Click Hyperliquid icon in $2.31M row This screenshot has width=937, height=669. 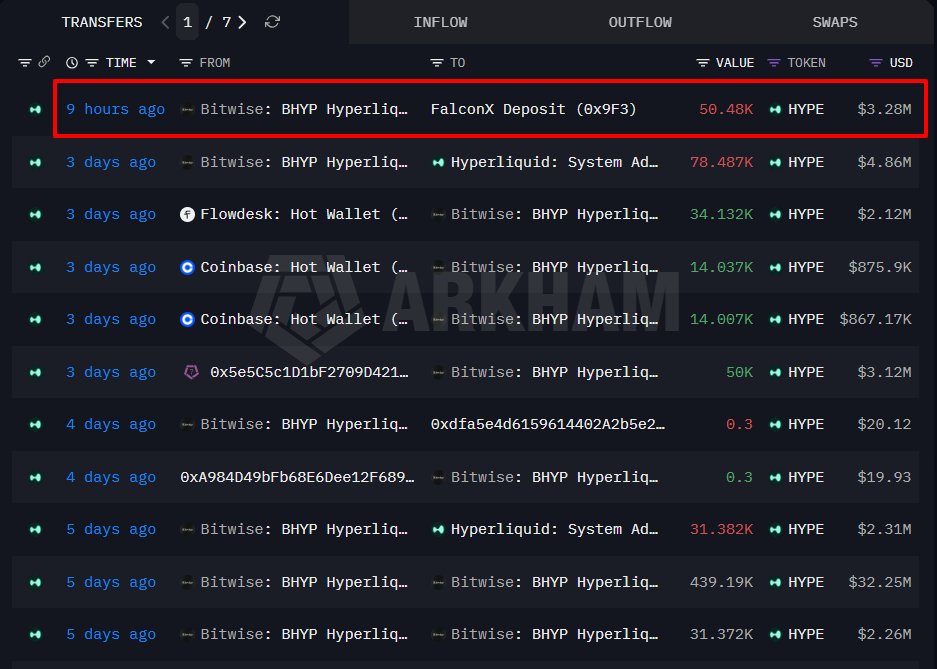pos(438,529)
